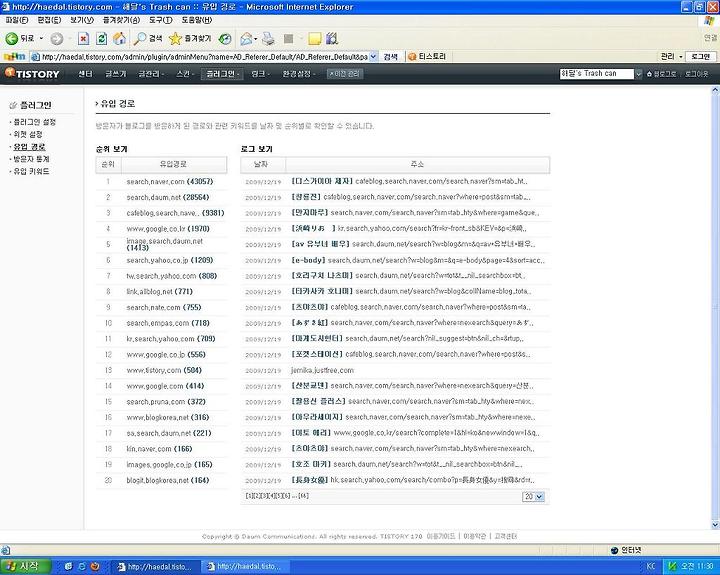
Task: Open 위젯 설정 in the sidebar
Action: (28, 134)
